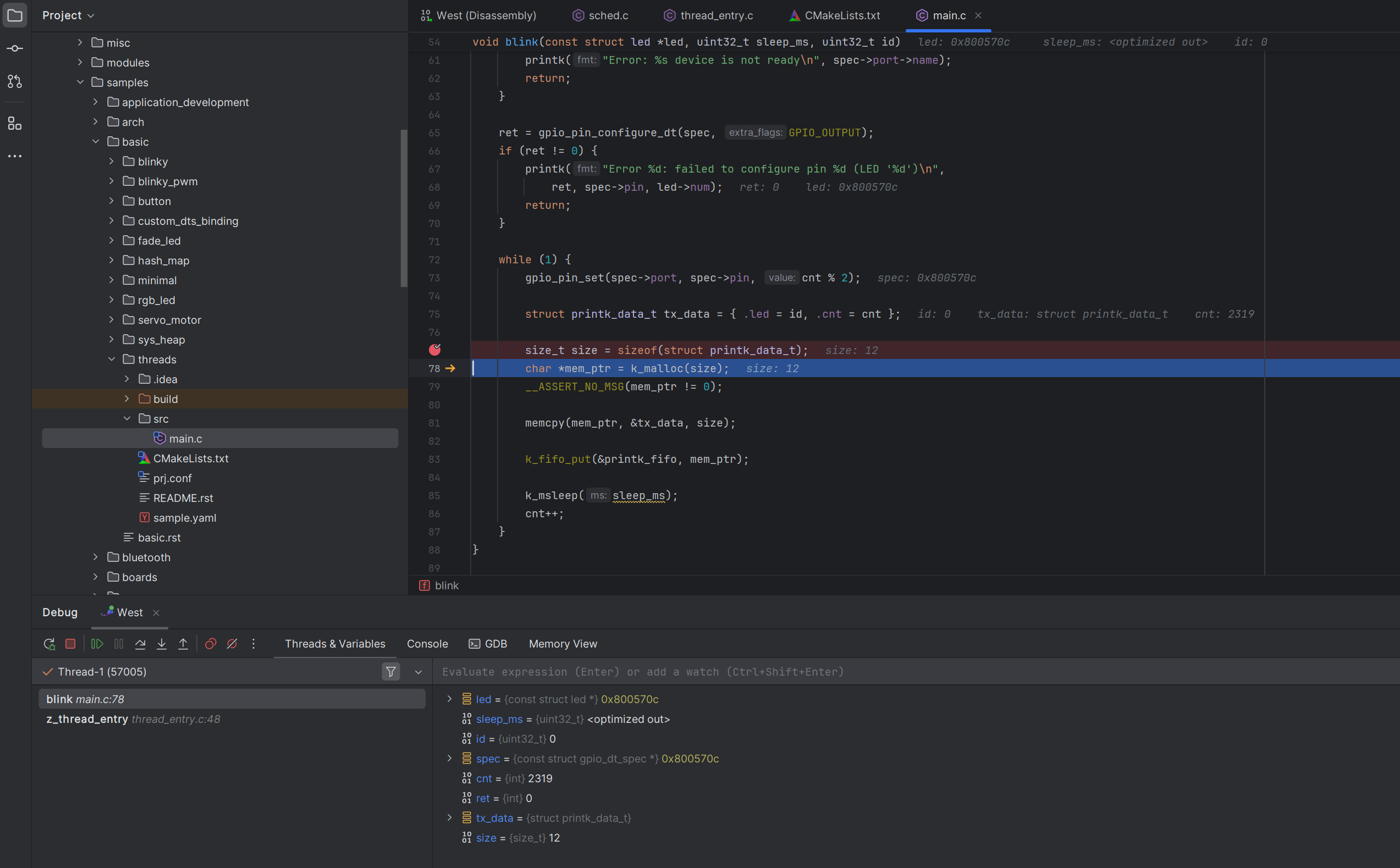Toggle the breakpoint on line 77
The image size is (1400, 868).
(x=436, y=350)
